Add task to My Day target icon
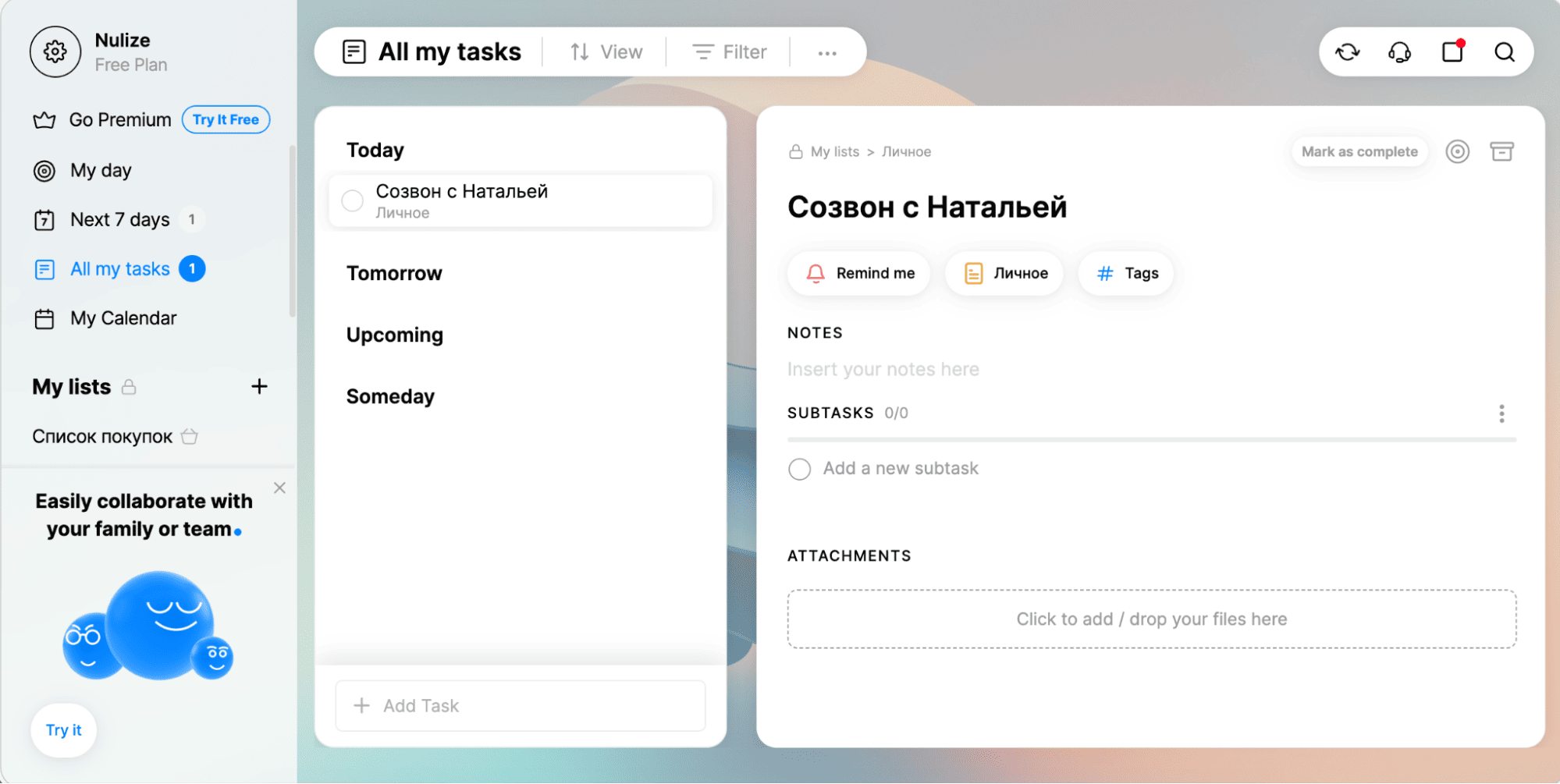1560x784 pixels. tap(1457, 151)
